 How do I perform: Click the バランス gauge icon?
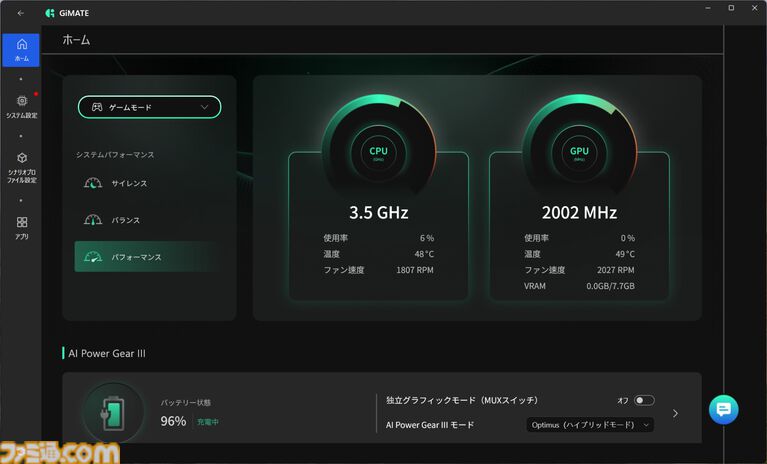pyautogui.click(x=93, y=220)
